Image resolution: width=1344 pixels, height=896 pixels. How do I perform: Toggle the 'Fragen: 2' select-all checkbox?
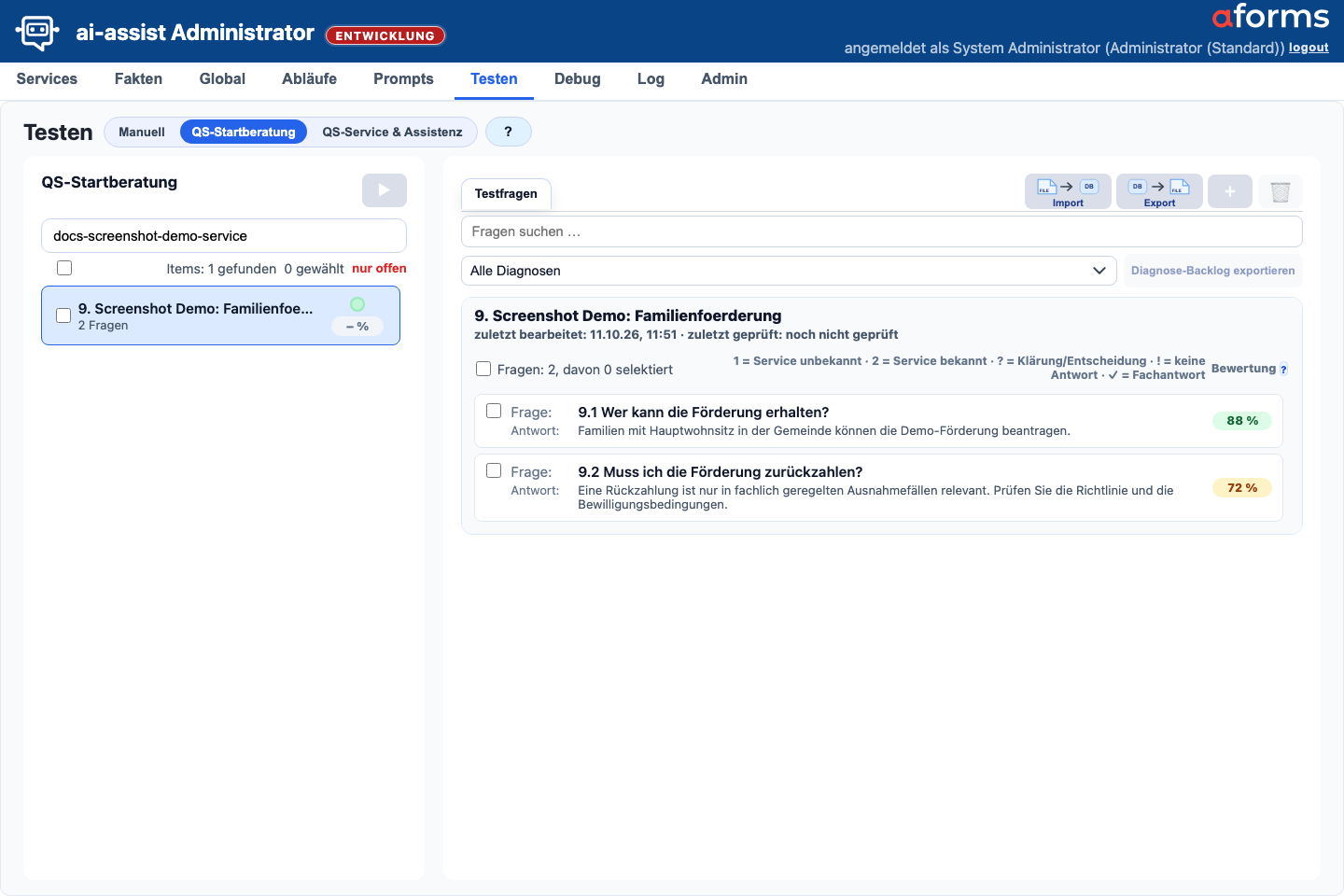[483, 369]
